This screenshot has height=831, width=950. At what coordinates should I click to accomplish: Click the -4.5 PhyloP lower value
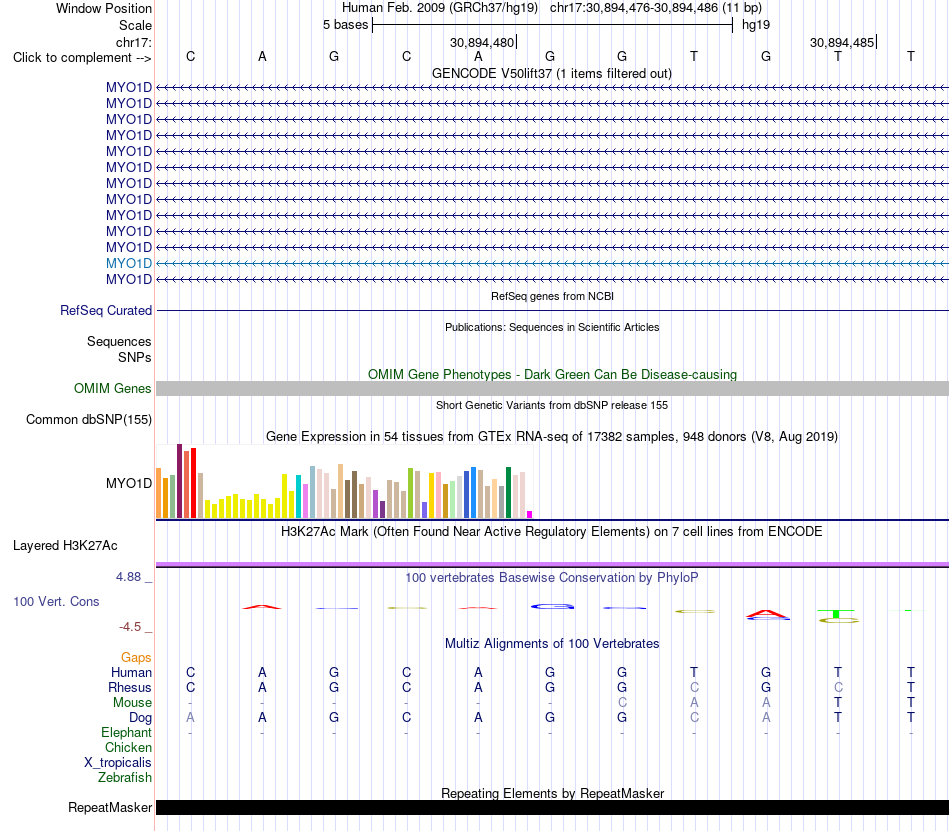click(130, 627)
